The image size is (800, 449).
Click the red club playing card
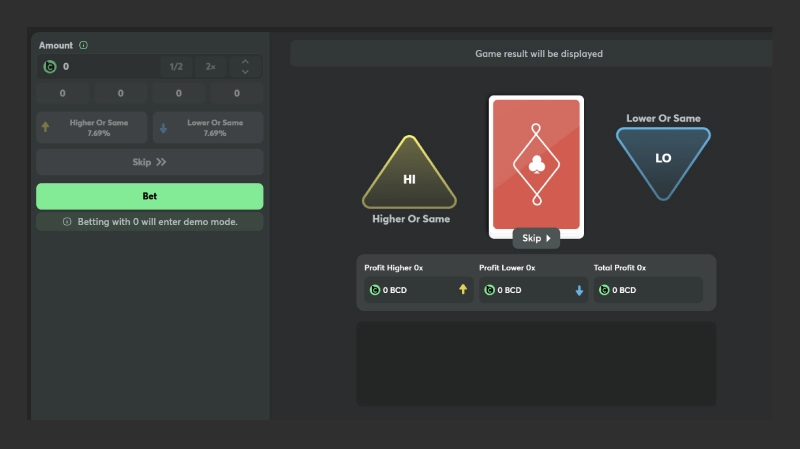pos(536,164)
